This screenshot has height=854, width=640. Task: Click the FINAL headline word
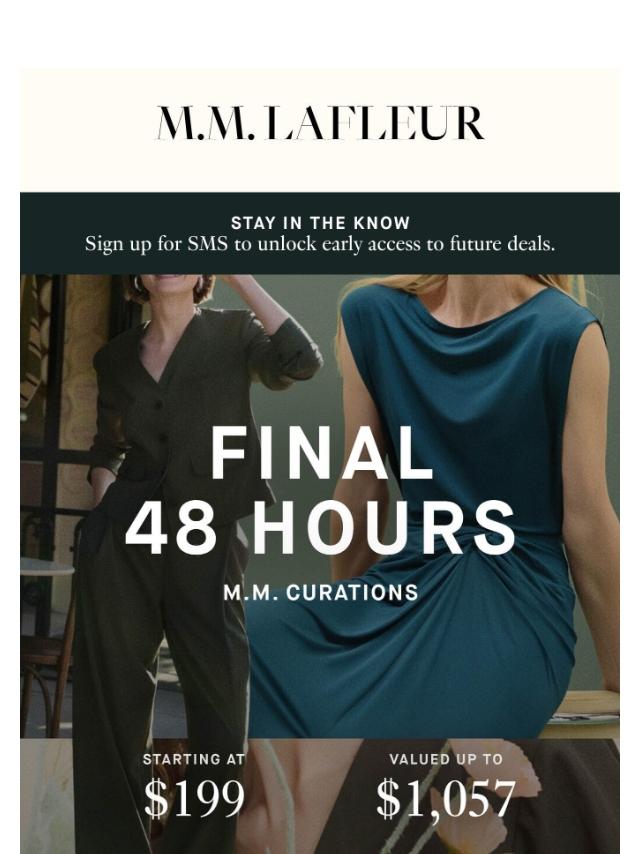321,453
